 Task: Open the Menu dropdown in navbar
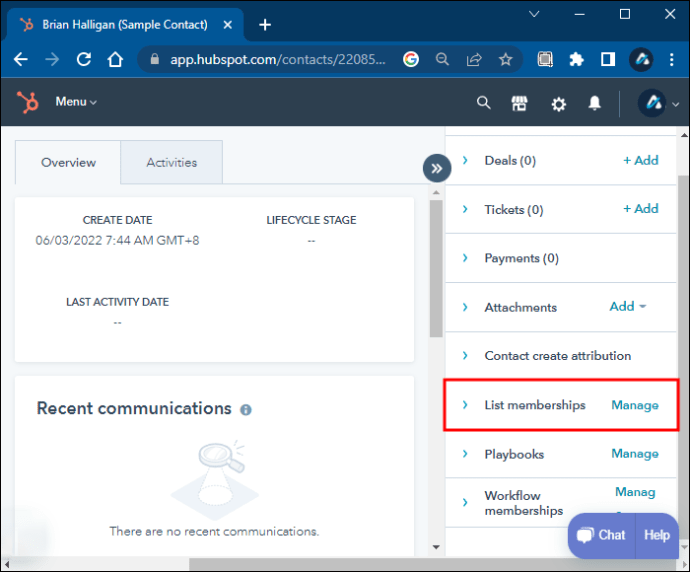point(76,102)
